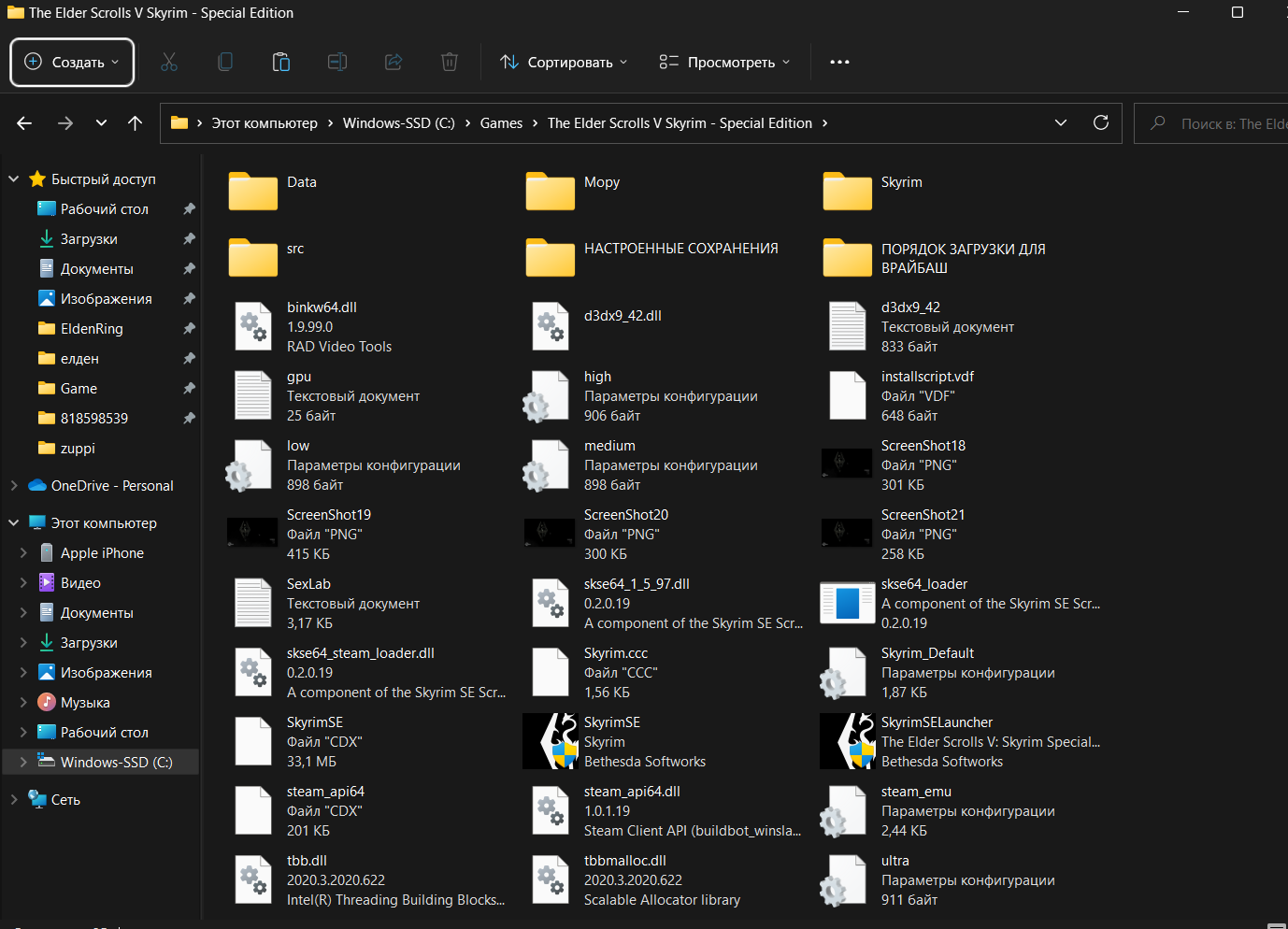Image resolution: width=1288 pixels, height=929 pixels.
Task: Go up one folder level arrow
Action: (135, 123)
